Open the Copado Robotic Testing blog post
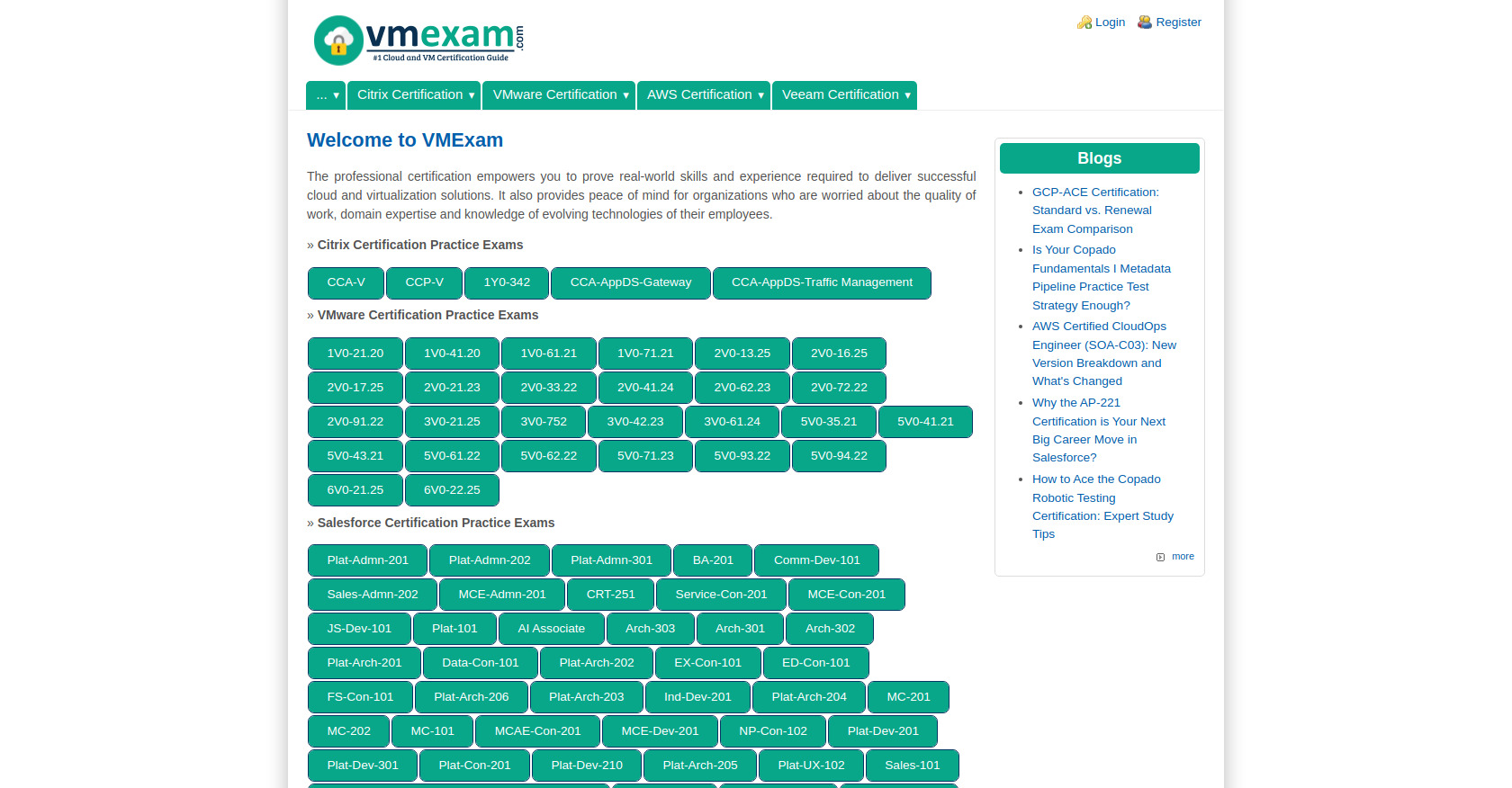 coord(1102,506)
